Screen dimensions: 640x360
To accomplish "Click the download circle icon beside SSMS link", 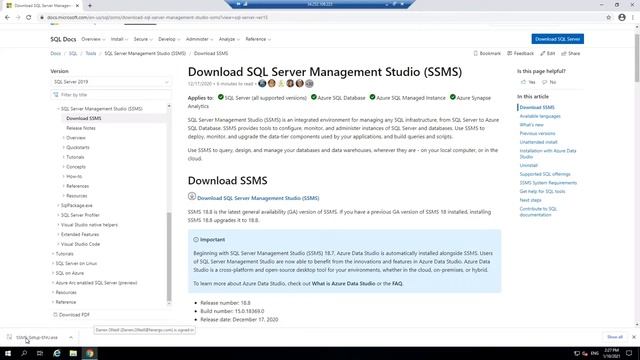I will [x=192, y=196].
